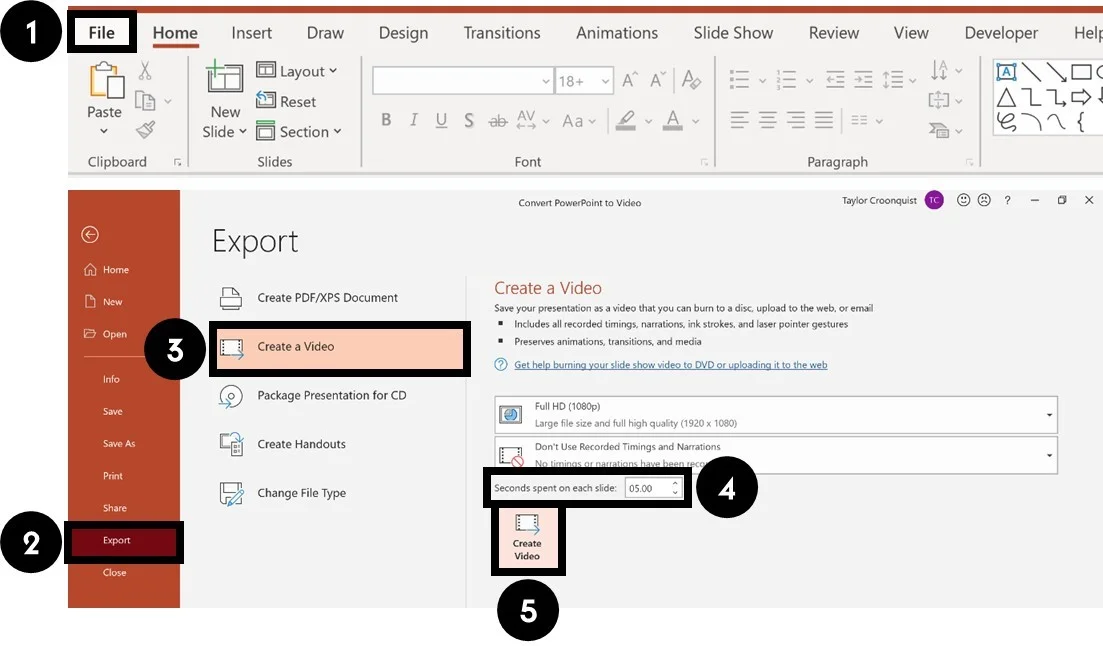
Task: Click the Text Direction icon
Action: pyautogui.click(x=939, y=70)
